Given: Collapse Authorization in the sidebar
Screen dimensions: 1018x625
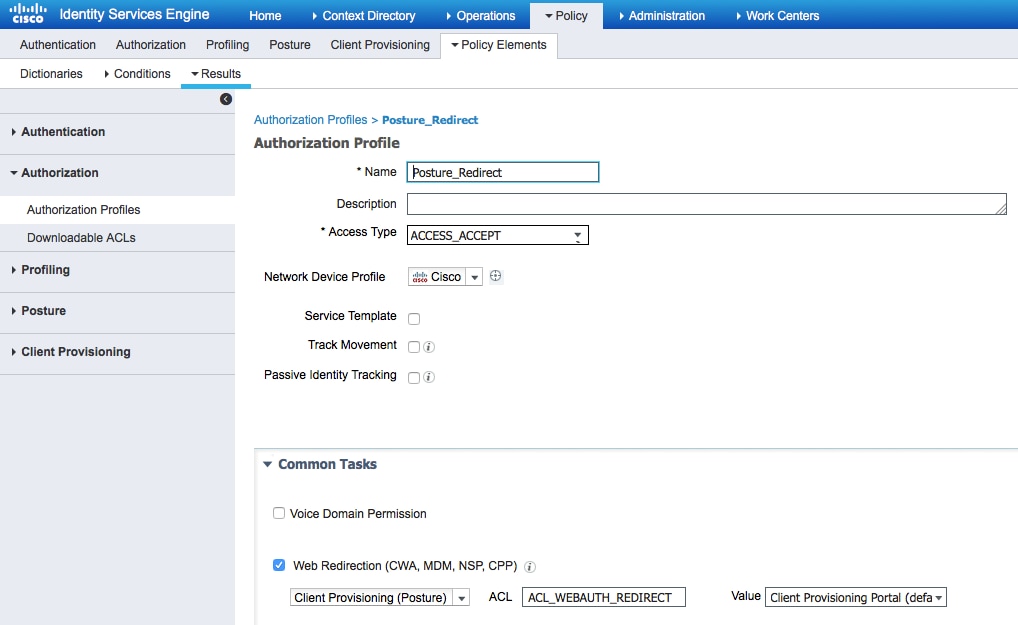Looking at the screenshot, I should click(x=60, y=173).
